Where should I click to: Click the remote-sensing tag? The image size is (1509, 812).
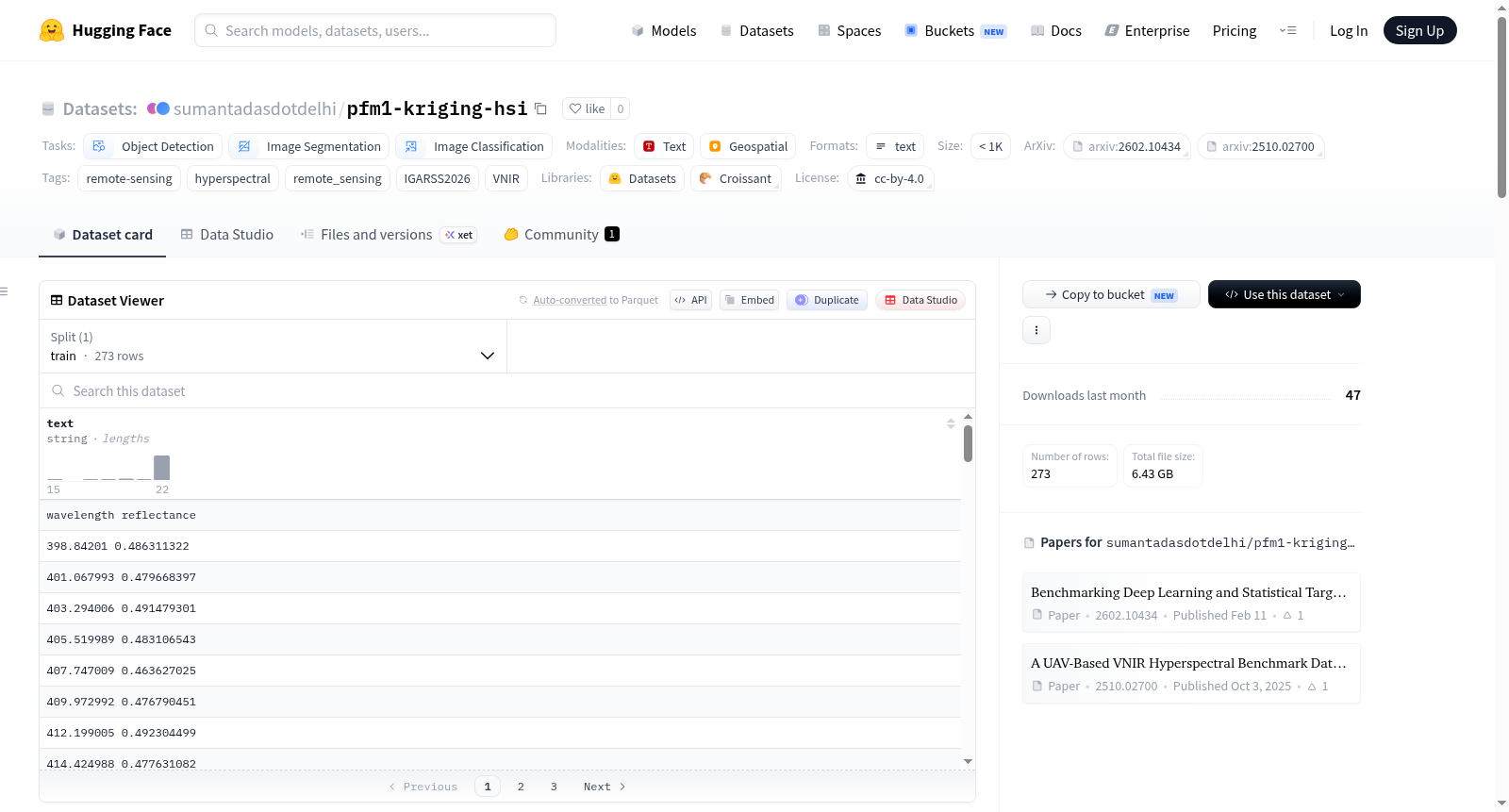129,178
